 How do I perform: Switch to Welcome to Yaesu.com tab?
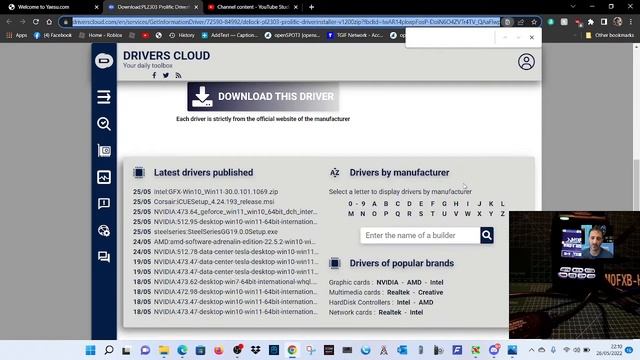pyautogui.click(x=49, y=7)
